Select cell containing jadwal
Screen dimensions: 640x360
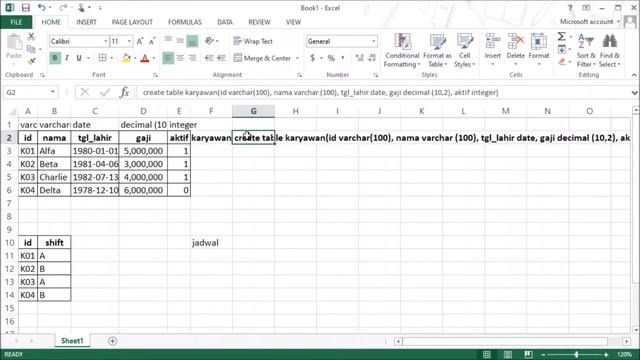(211, 243)
